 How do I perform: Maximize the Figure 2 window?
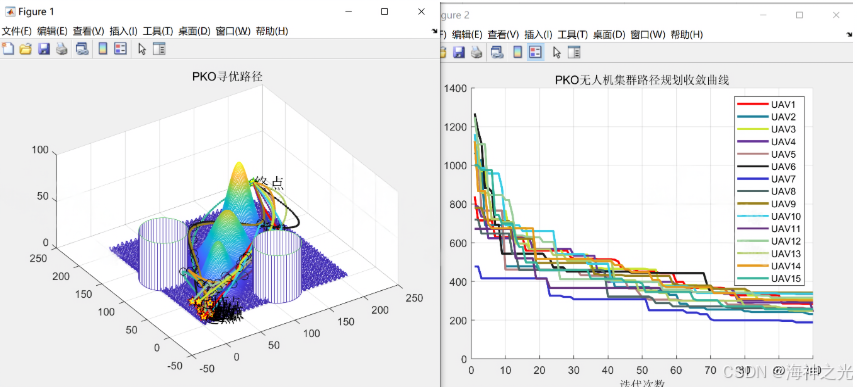799,15
